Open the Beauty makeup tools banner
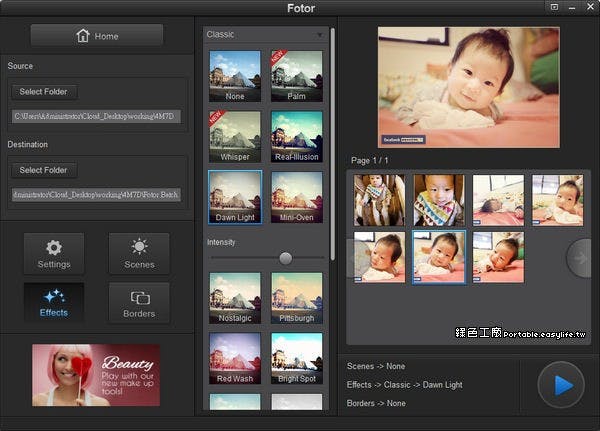This screenshot has width=600, height=431. click(x=96, y=375)
